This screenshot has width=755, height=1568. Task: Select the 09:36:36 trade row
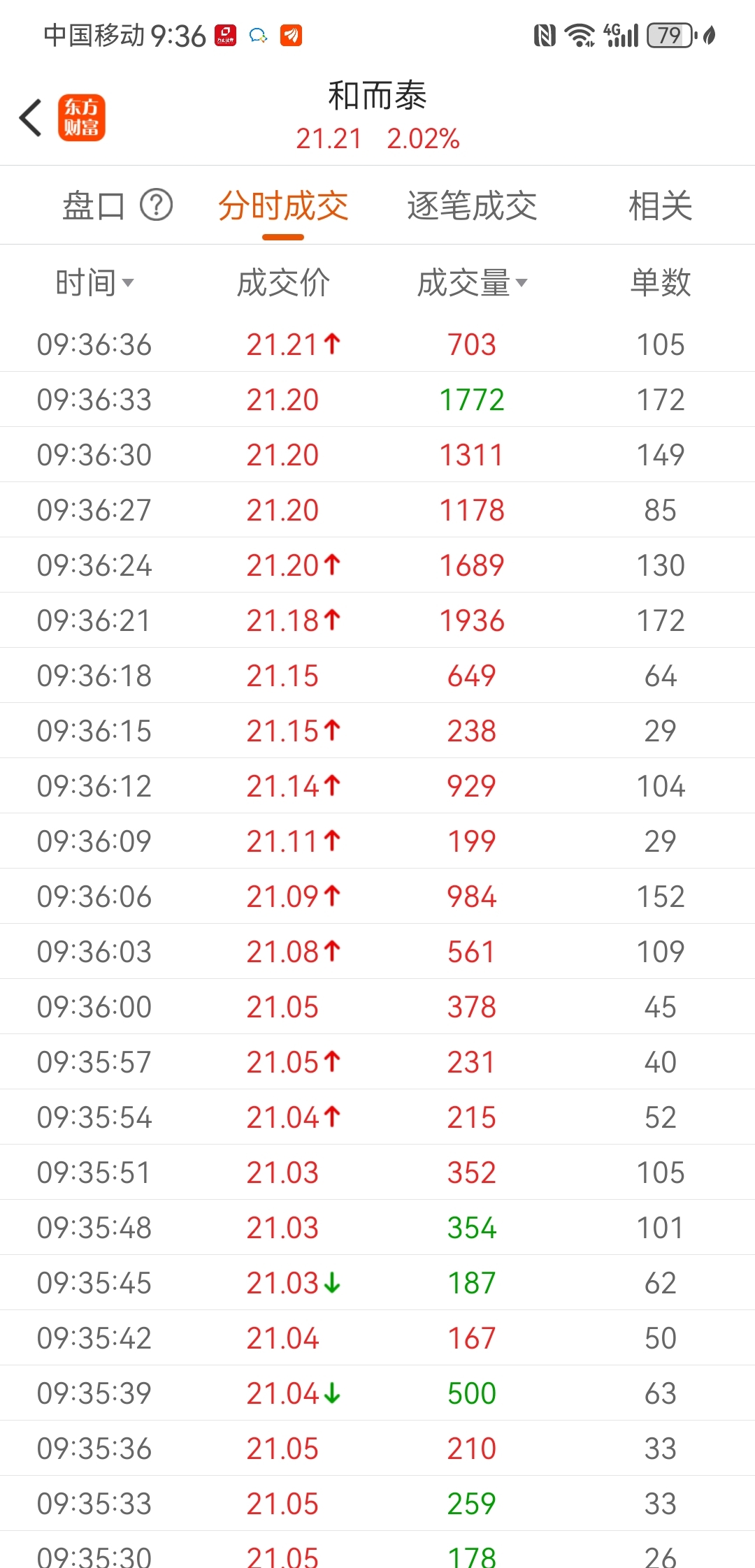coord(377,344)
